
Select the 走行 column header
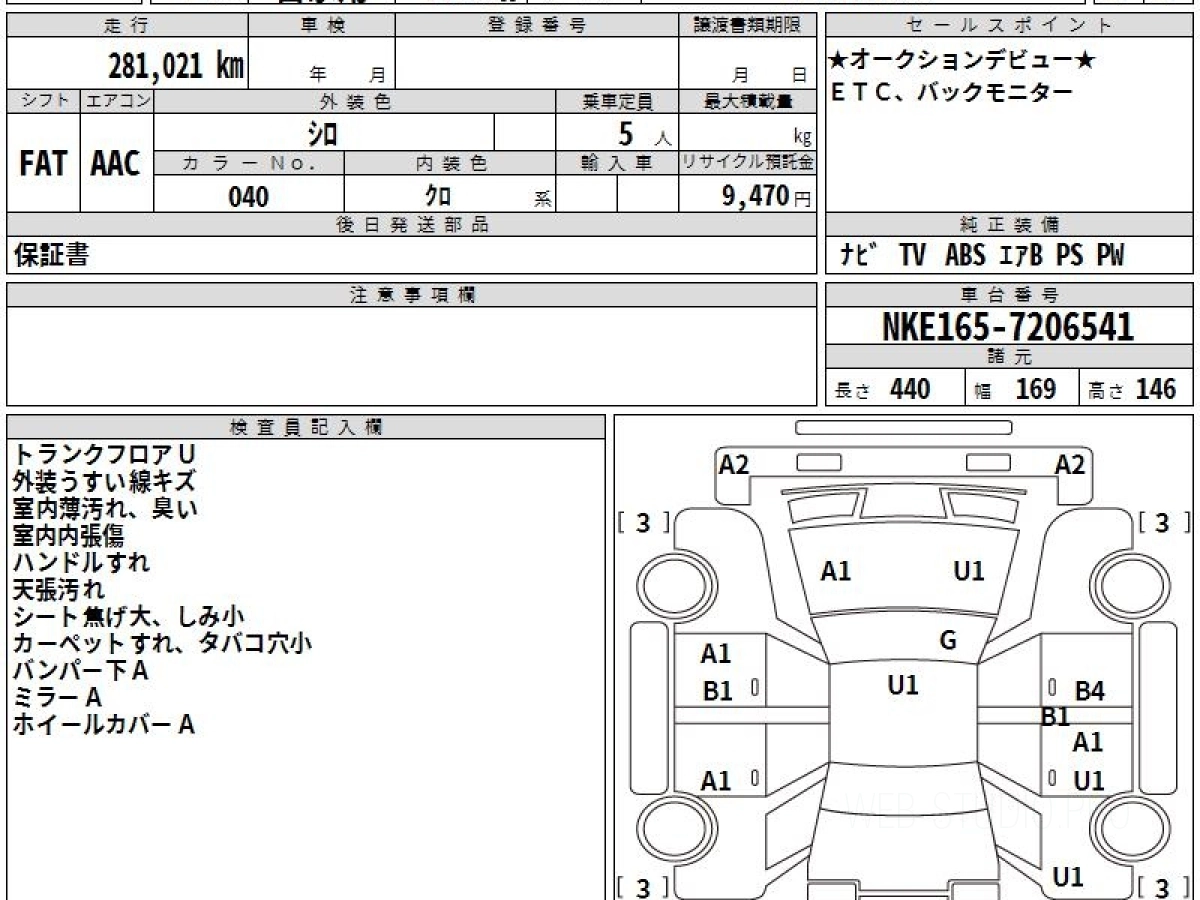pos(127,26)
